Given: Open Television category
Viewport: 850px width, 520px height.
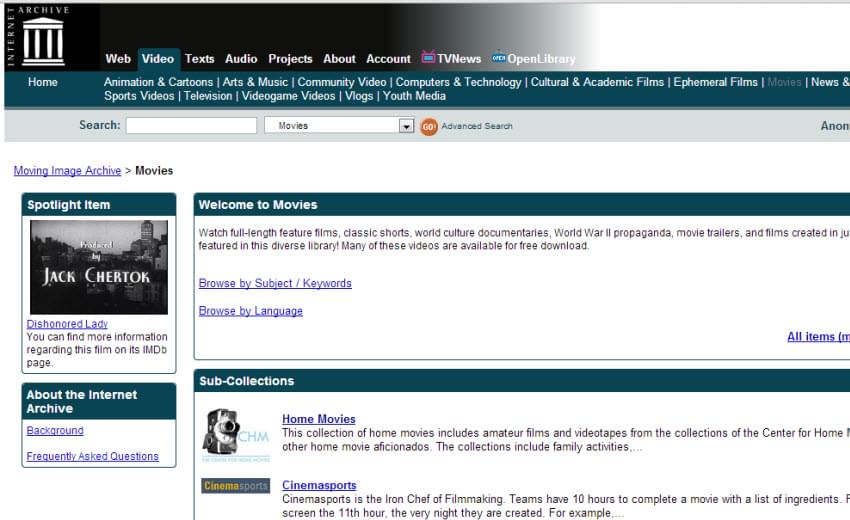Looking at the screenshot, I should pyautogui.click(x=208, y=96).
